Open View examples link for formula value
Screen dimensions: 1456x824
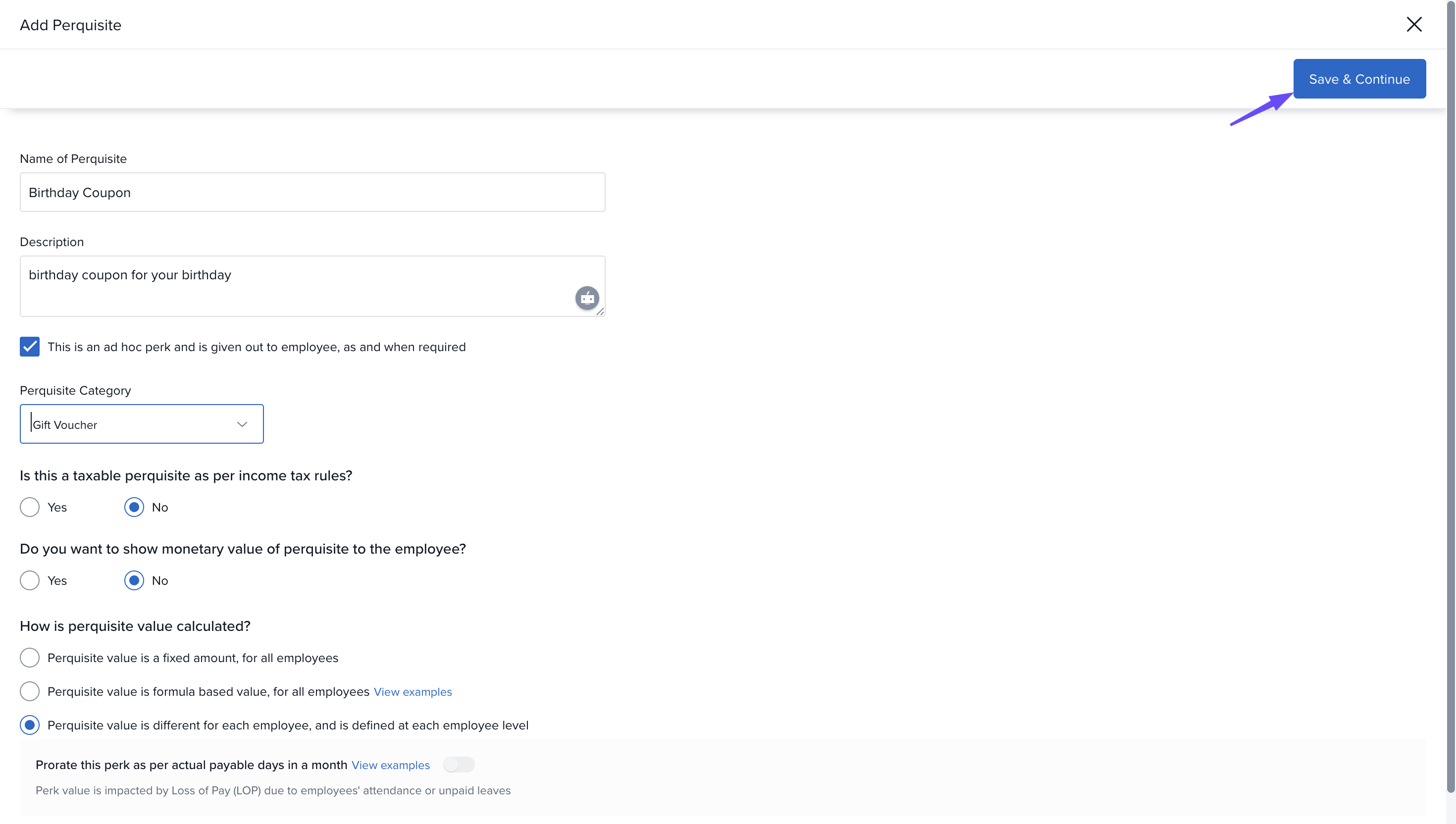point(413,692)
